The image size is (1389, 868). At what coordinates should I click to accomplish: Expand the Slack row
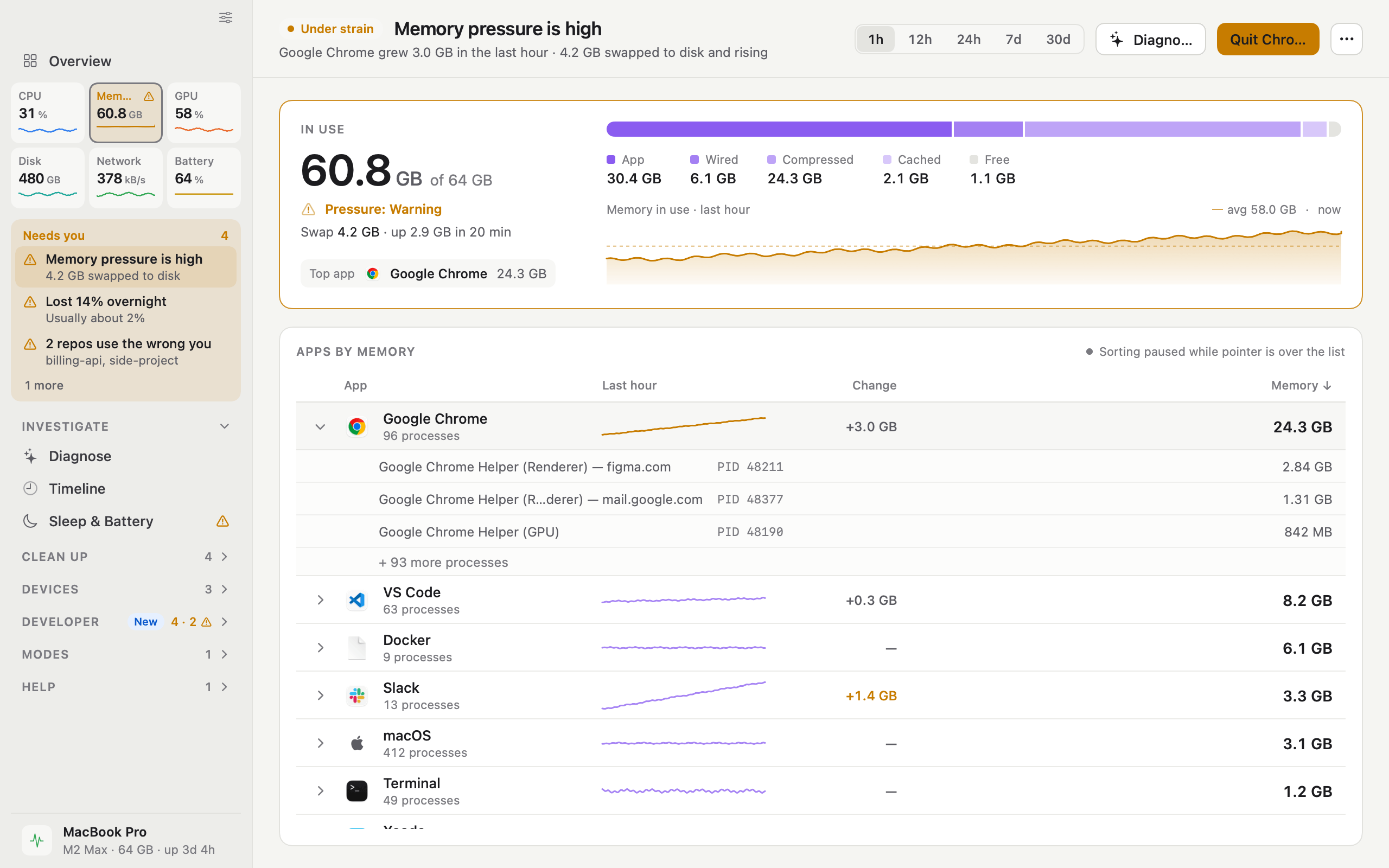coord(320,695)
